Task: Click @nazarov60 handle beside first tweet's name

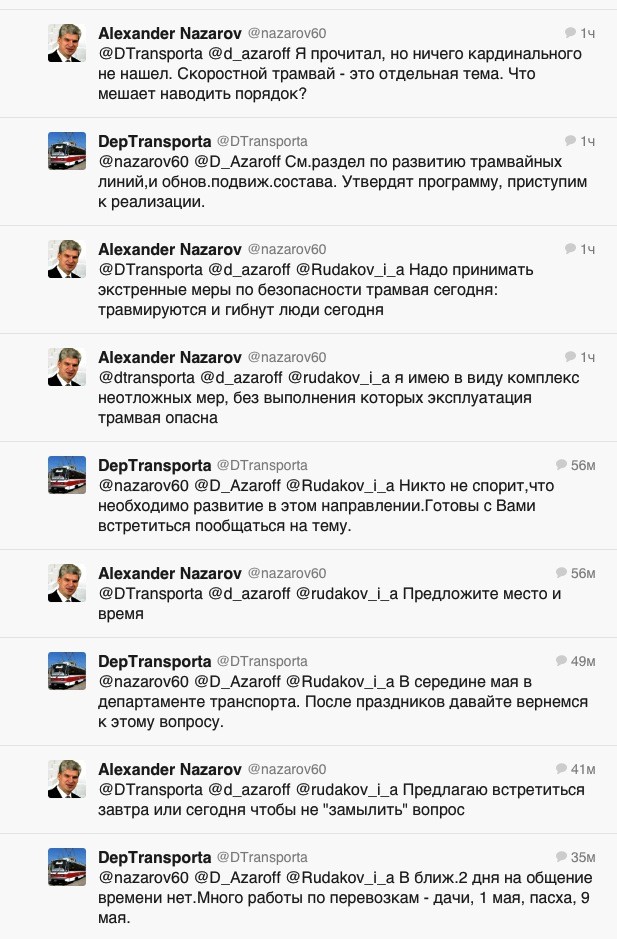Action: tap(287, 34)
